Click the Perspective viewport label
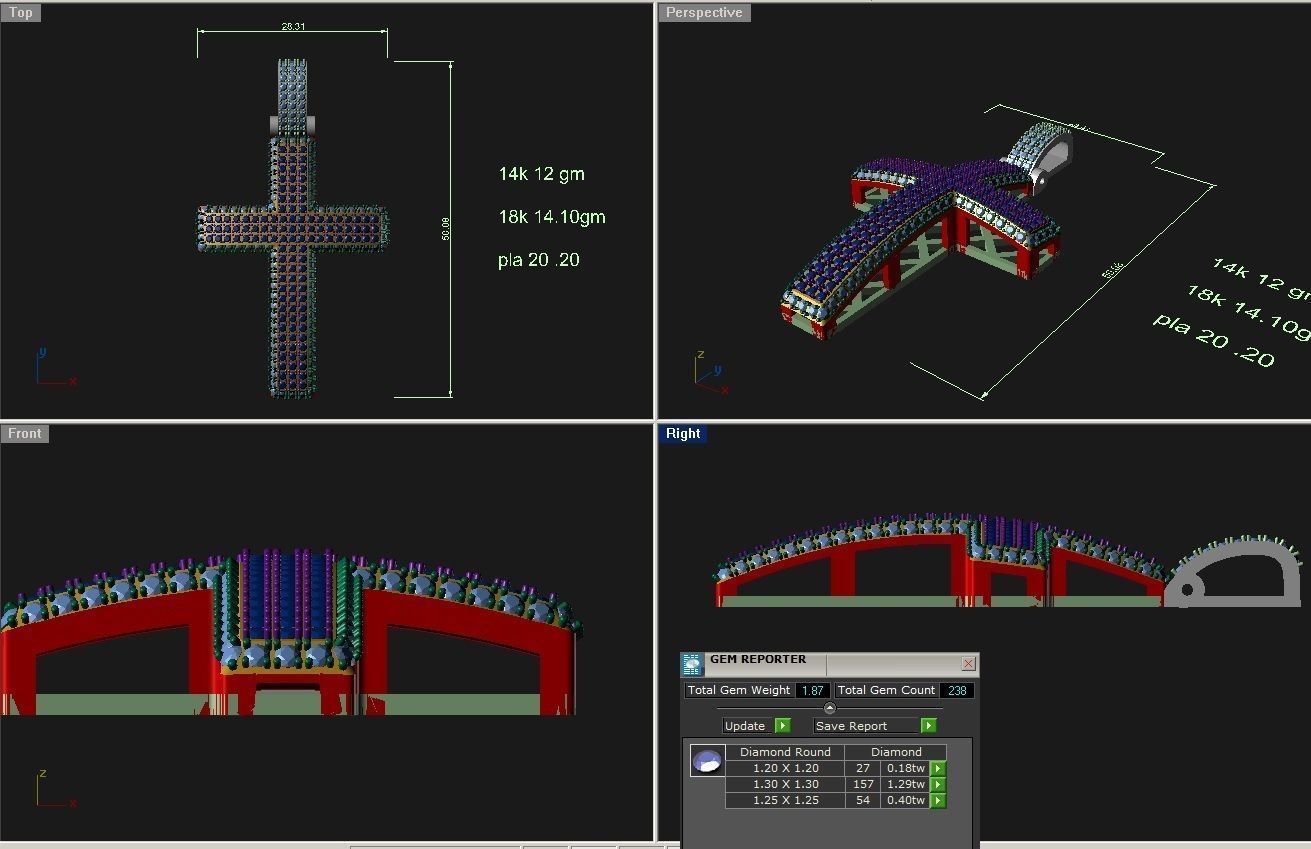This screenshot has width=1311, height=849. tap(704, 13)
